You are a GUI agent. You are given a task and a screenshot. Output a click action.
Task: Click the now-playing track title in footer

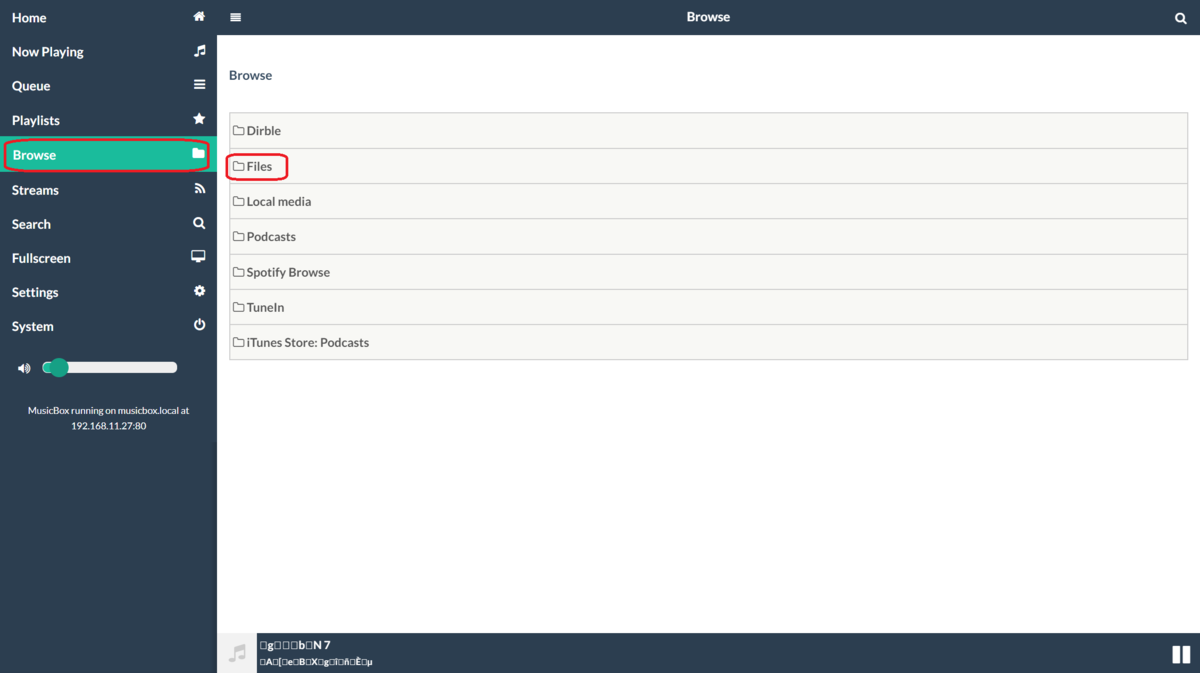point(295,645)
